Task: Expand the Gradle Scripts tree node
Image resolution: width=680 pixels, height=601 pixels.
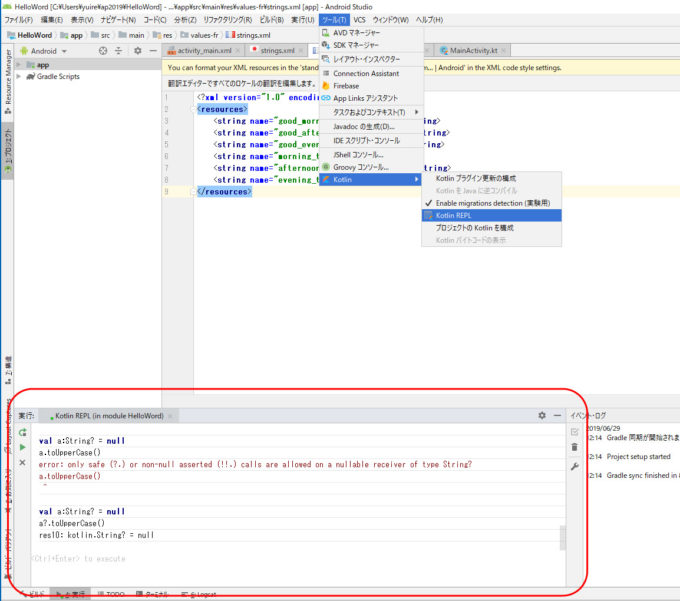Action: coord(18,76)
